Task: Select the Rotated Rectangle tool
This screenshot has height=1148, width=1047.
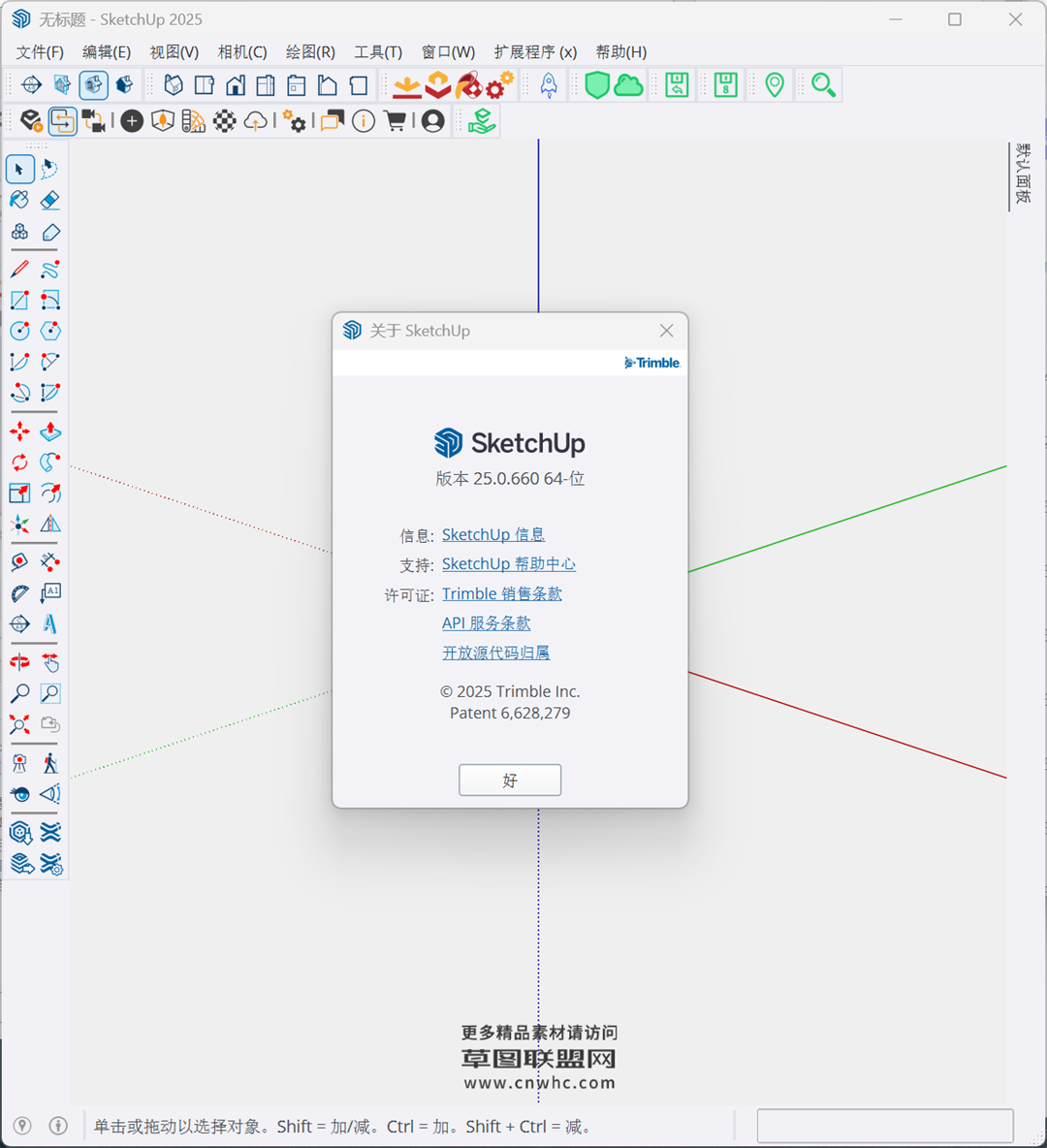Action: coord(49,301)
